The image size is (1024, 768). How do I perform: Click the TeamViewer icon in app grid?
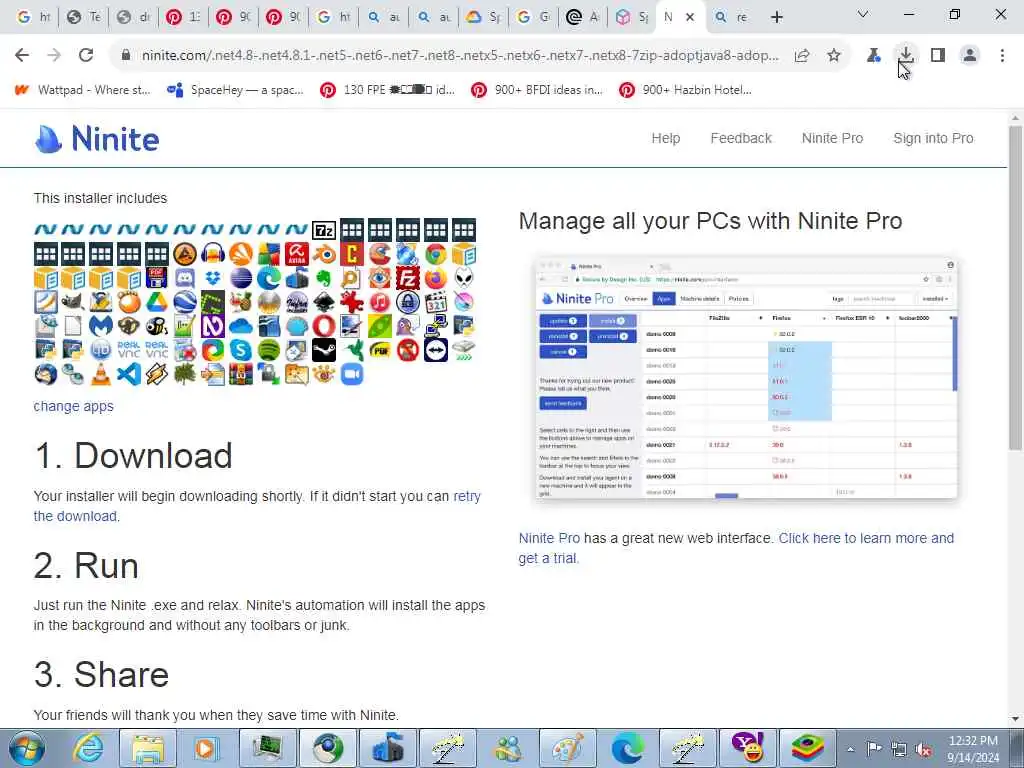436,351
